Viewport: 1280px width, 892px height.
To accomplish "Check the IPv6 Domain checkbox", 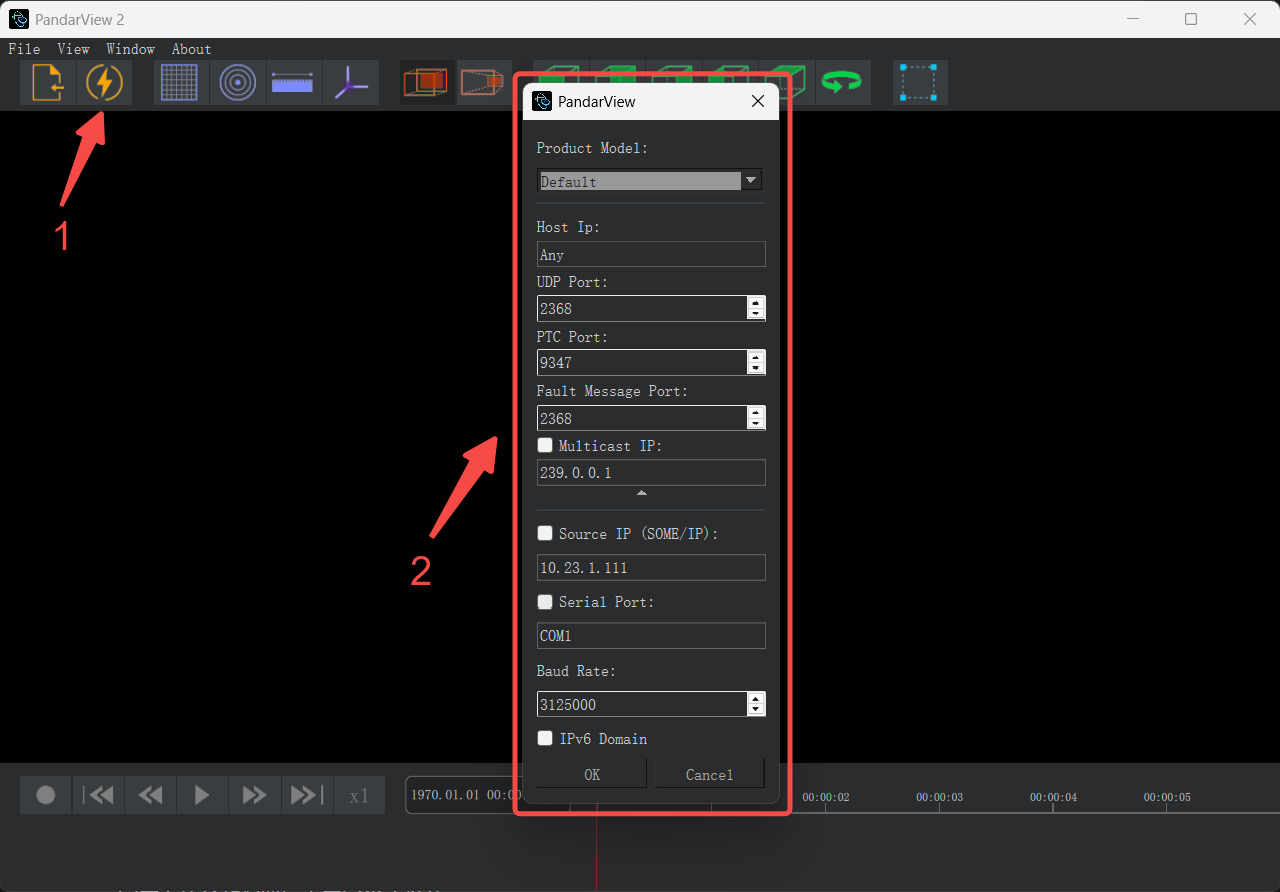I will point(545,738).
